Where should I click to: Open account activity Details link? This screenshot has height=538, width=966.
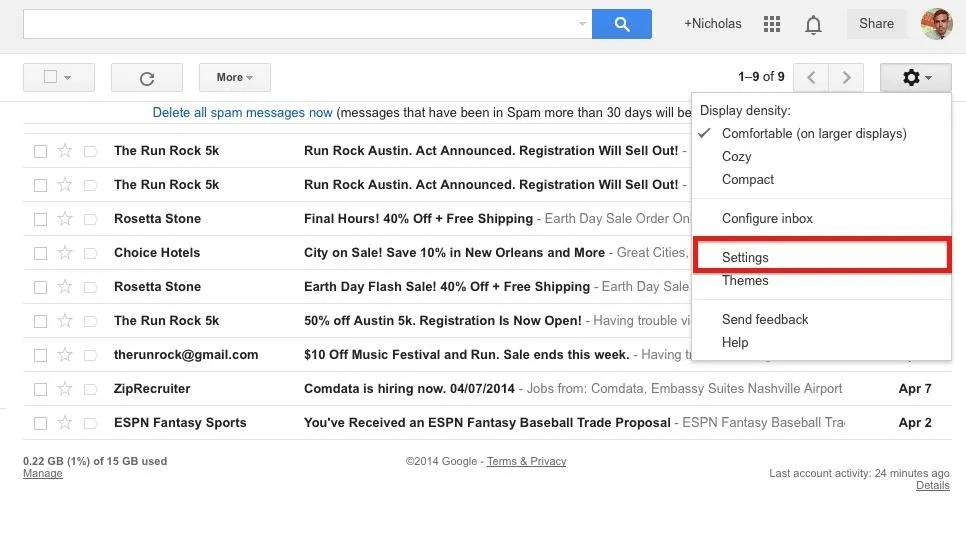(933, 486)
